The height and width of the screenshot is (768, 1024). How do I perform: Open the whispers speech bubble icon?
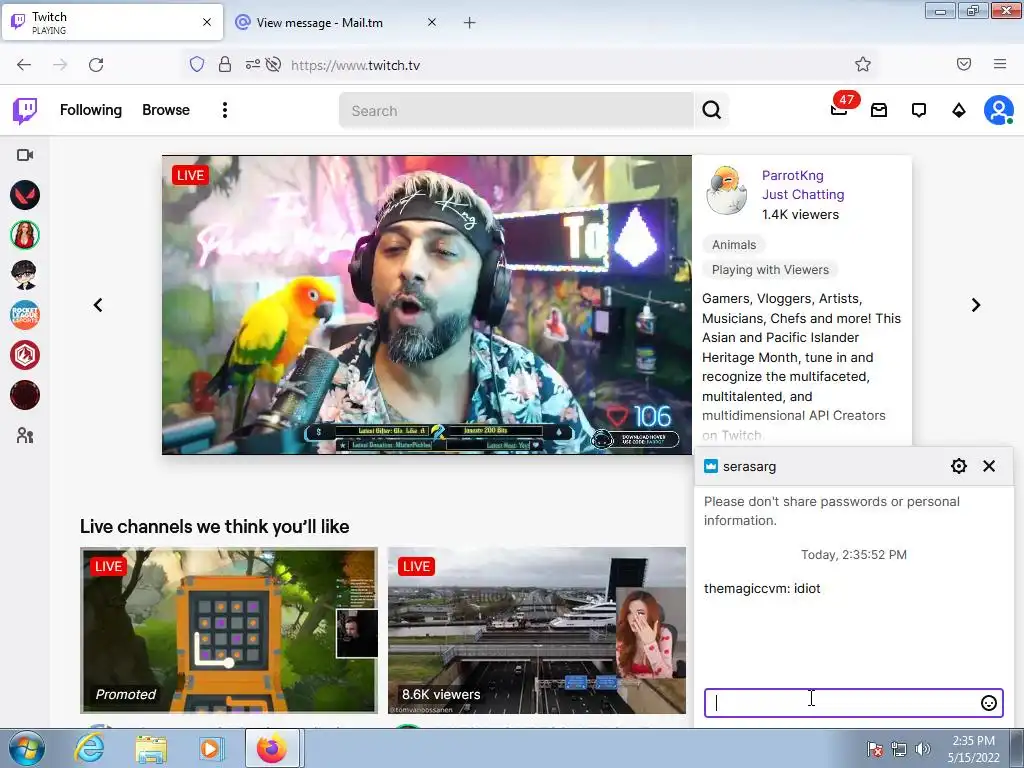919,110
